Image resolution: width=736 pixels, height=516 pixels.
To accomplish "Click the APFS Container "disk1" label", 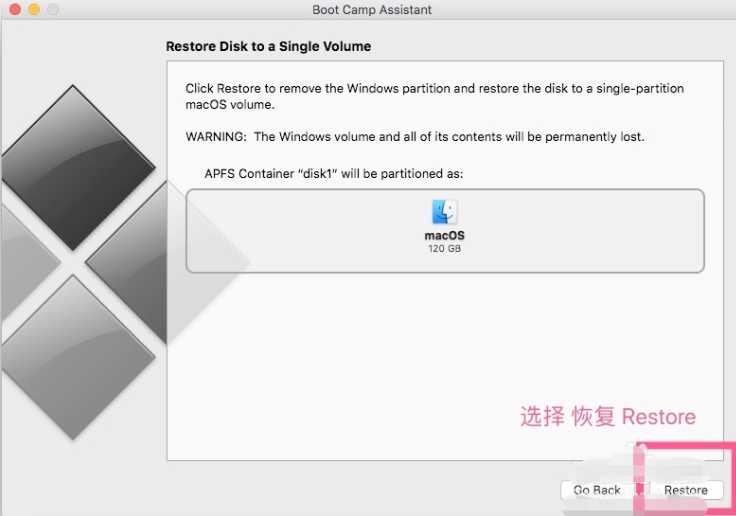I will tap(334, 173).
